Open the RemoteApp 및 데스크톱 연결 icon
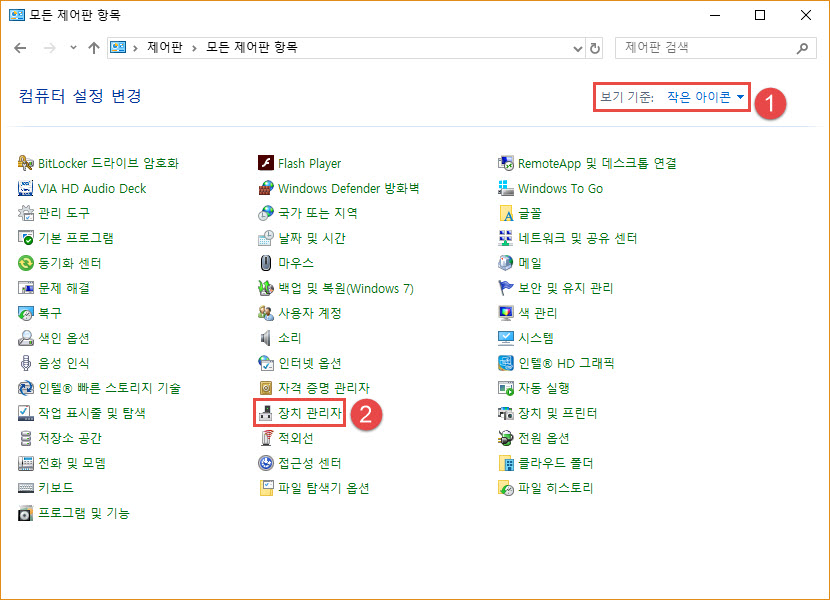 [506, 163]
